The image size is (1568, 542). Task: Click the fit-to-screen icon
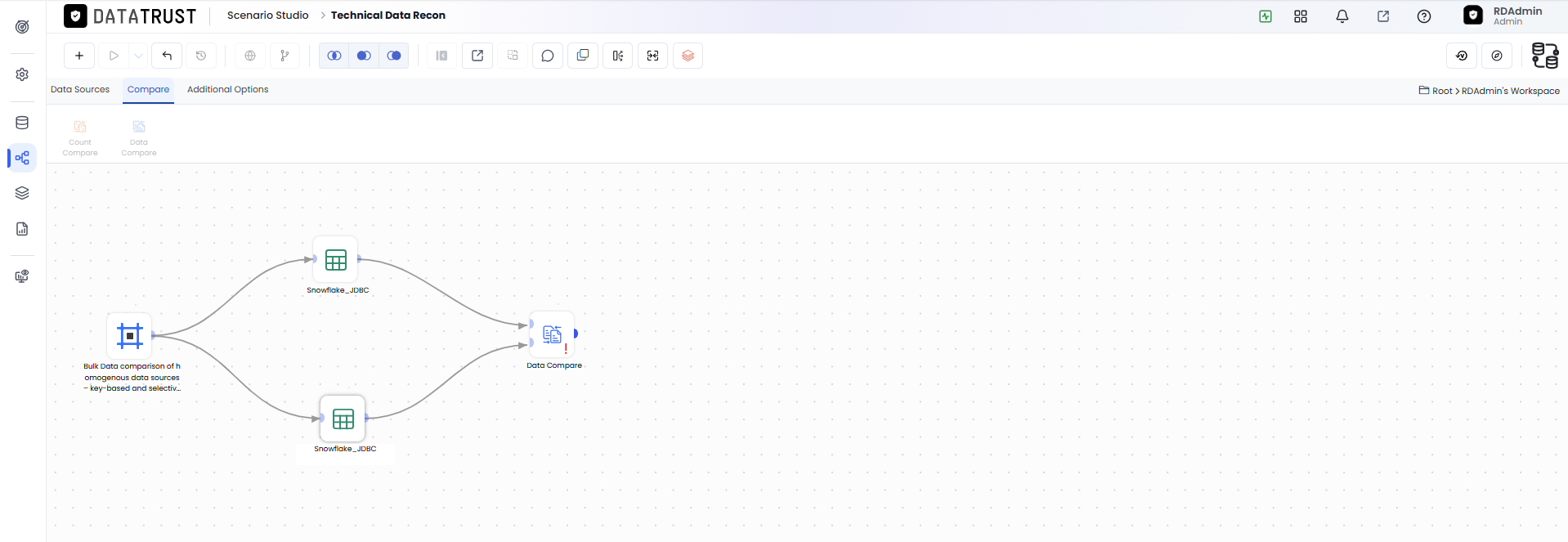(652, 56)
